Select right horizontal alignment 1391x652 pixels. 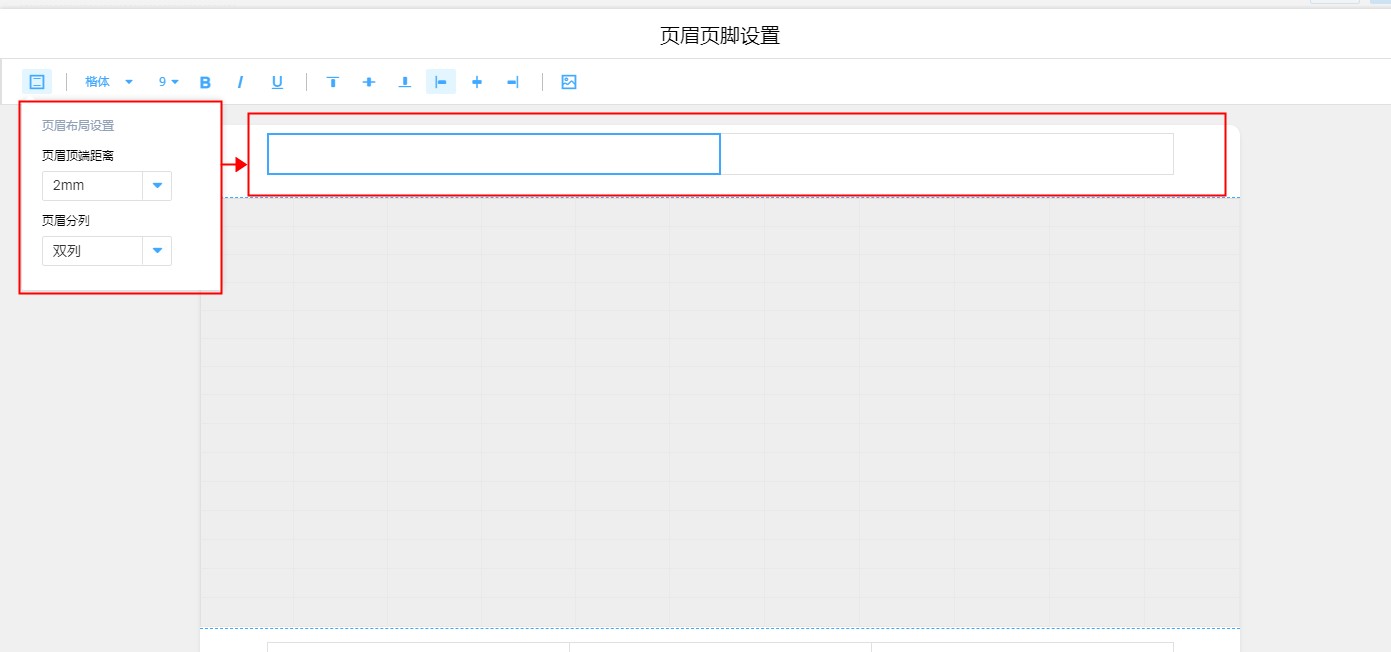[x=513, y=82]
